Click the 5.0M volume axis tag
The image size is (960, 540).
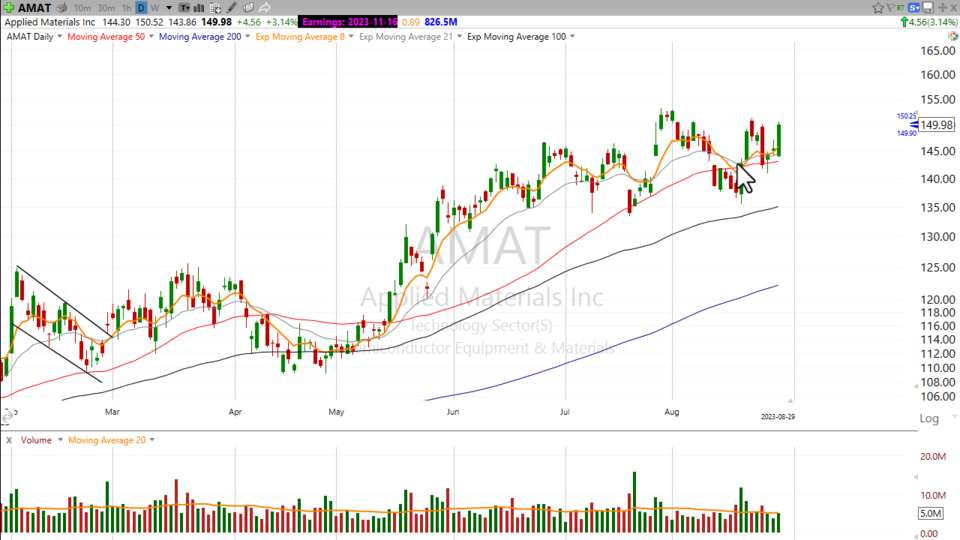pos(930,513)
